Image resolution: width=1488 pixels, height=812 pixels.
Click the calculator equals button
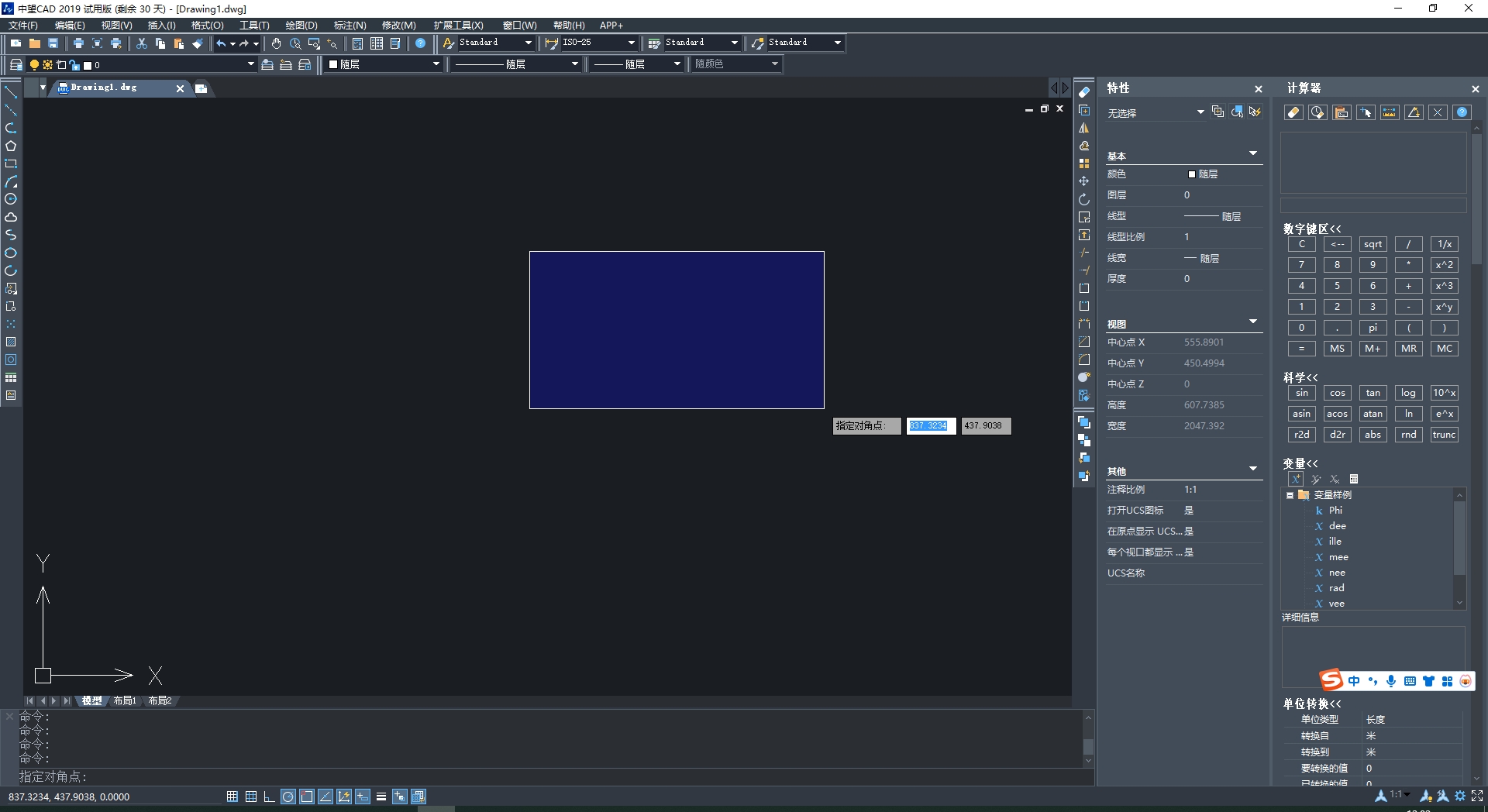1301,349
